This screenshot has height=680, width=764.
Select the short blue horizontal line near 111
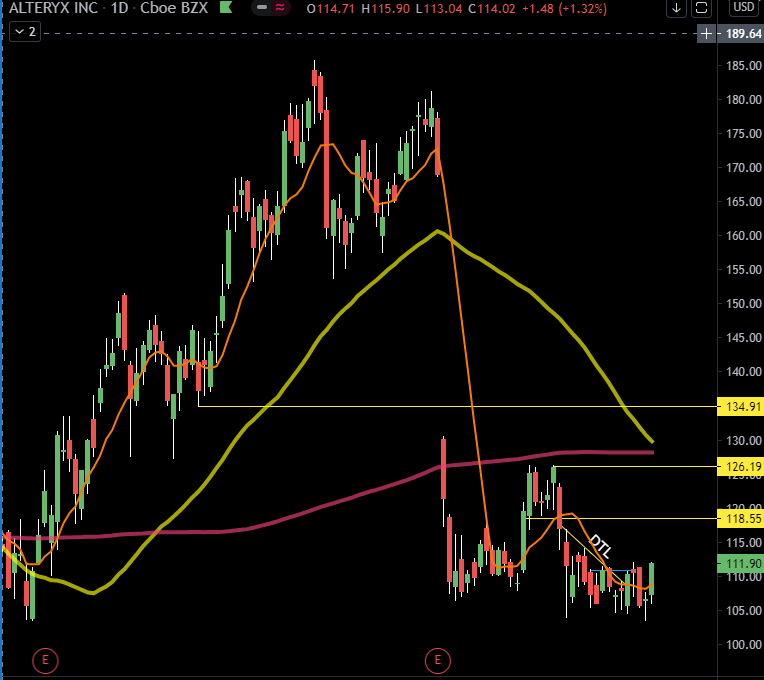(611, 570)
